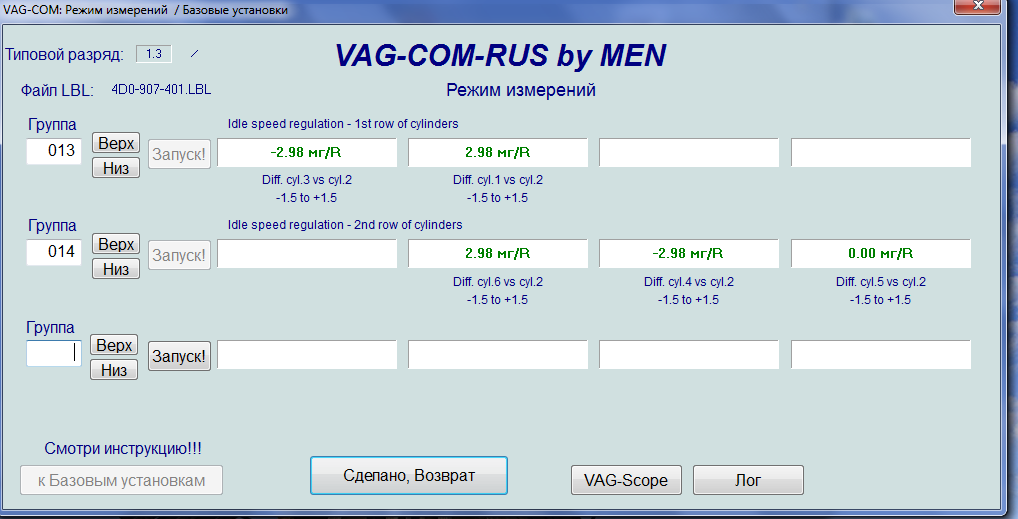Click the Типовой разряд 1.3 field
1018x519 pixels.
(x=153, y=53)
